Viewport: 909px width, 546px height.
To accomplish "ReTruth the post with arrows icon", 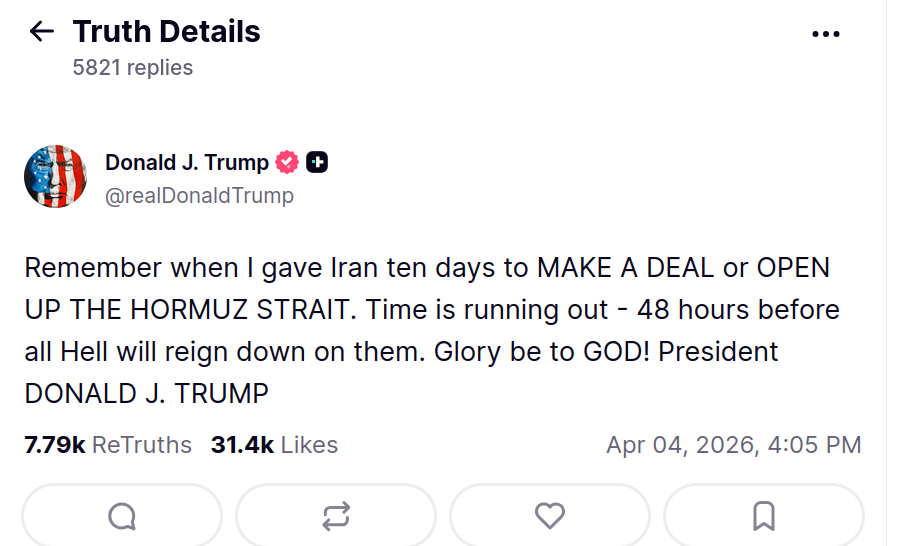I will [336, 516].
